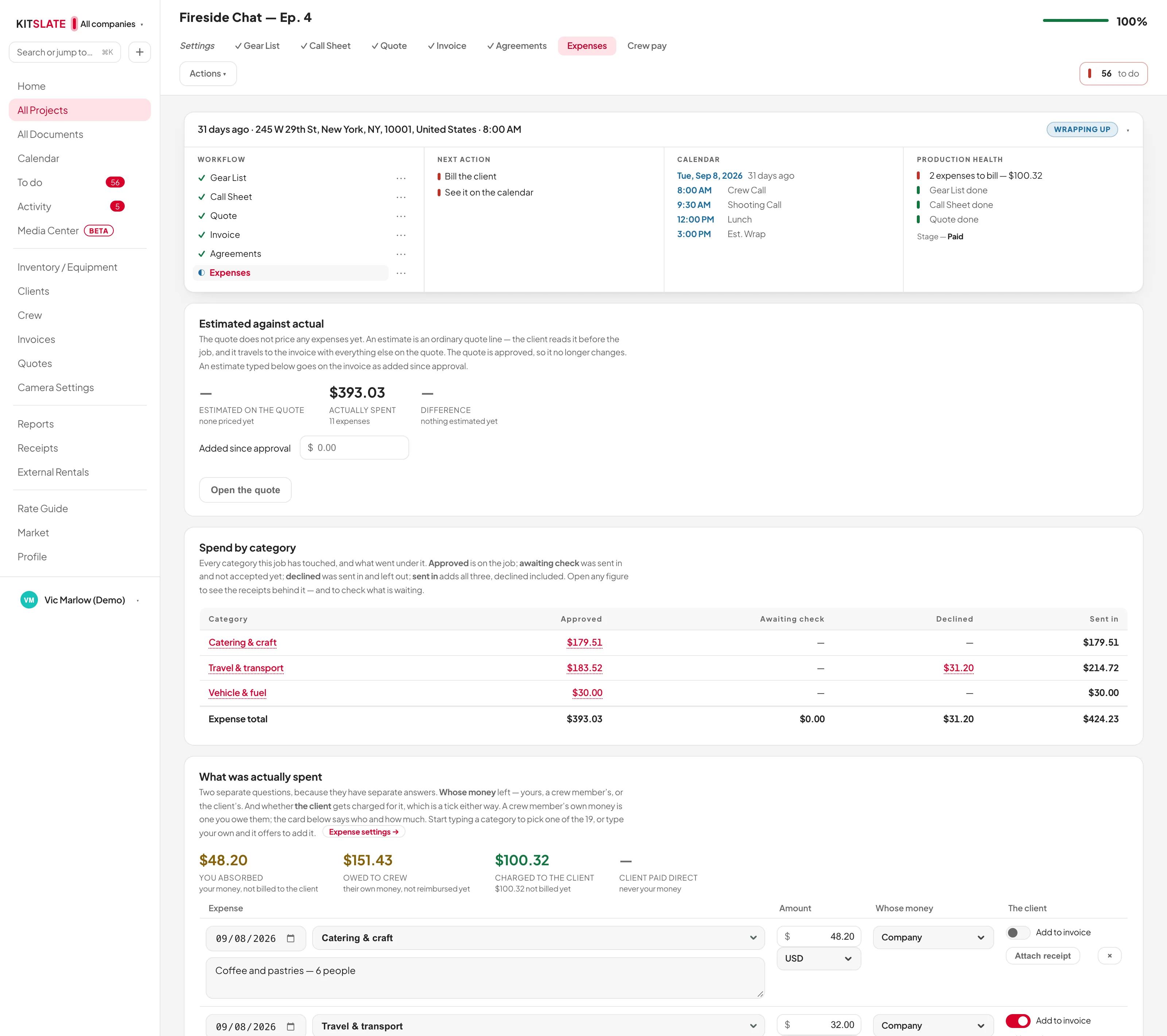Open the USD currency dropdown
This screenshot has width=1167, height=1036.
pyautogui.click(x=819, y=958)
